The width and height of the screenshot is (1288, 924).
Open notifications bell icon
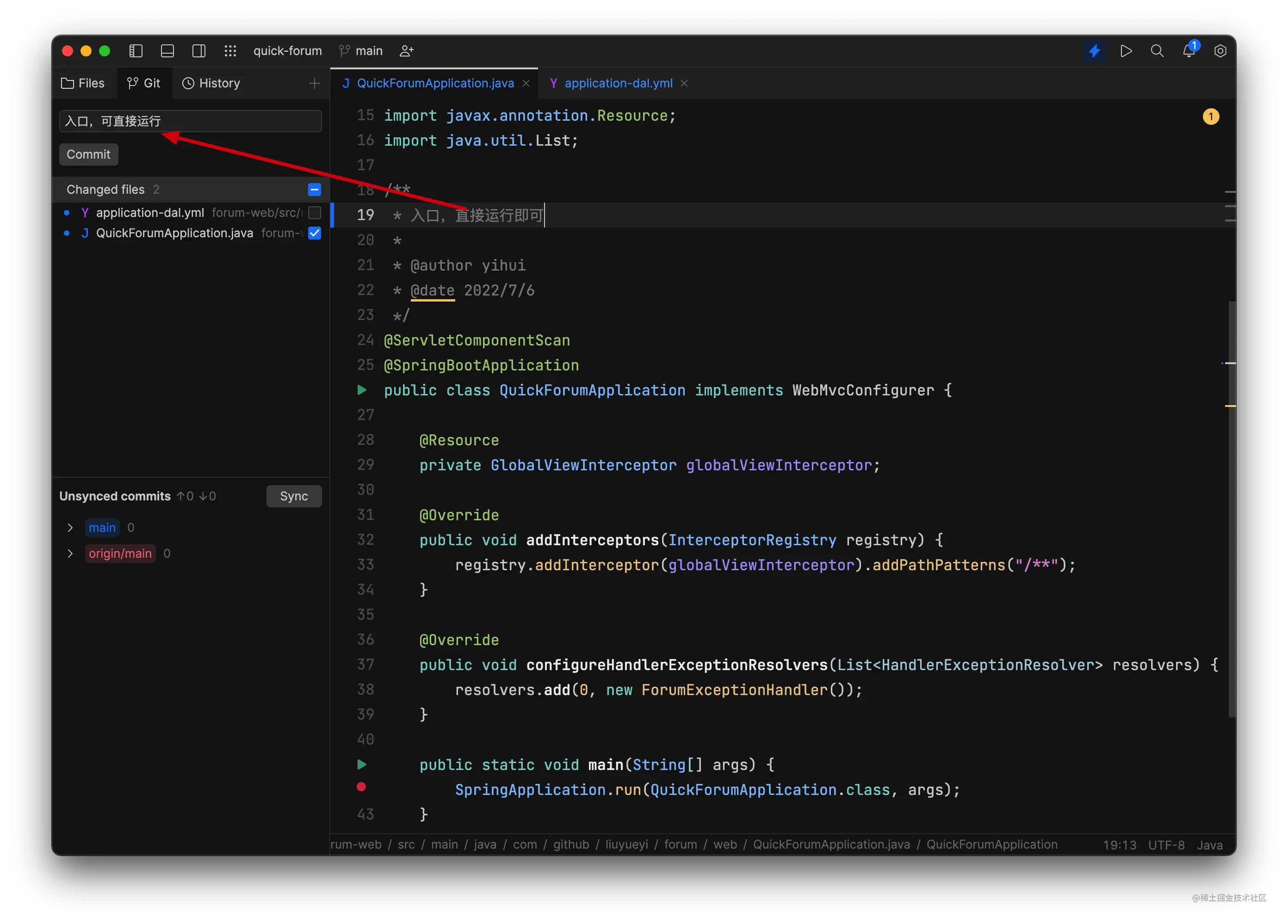pos(1189,51)
